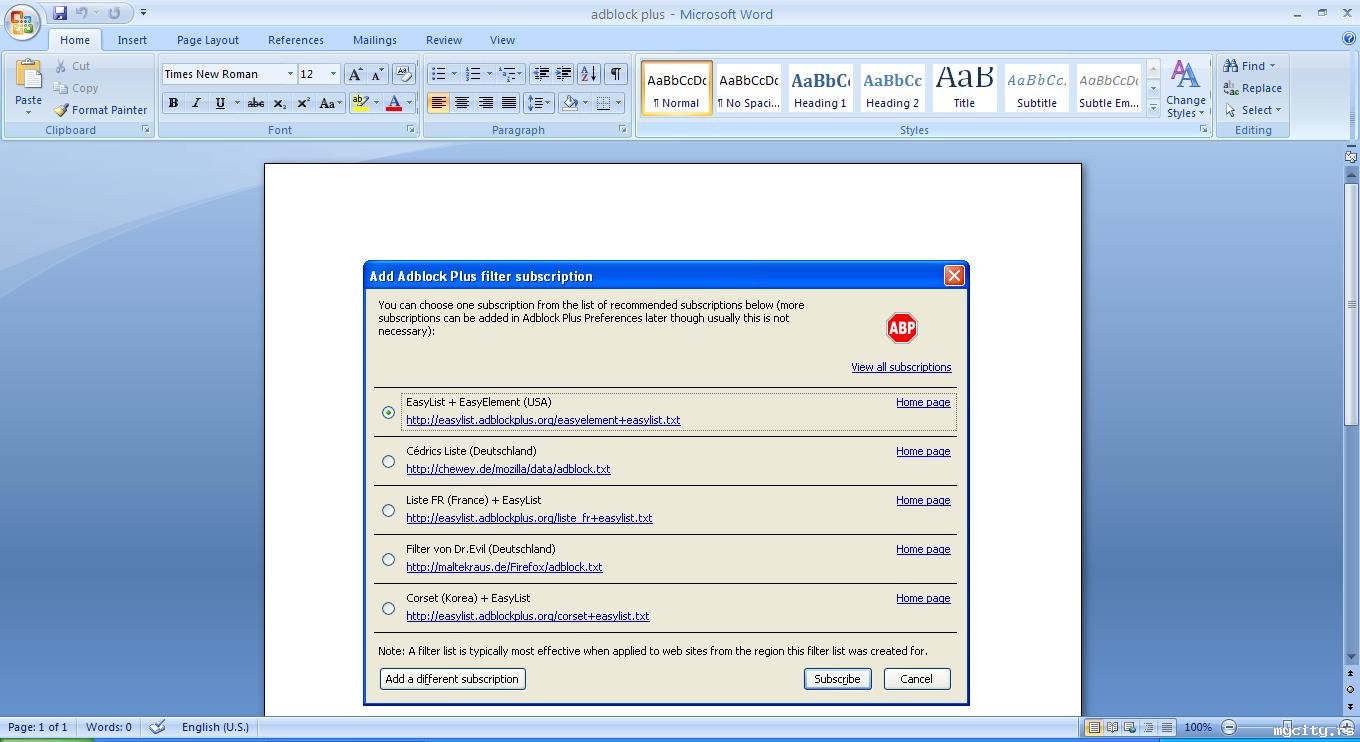Select the EasyList + EasyElement (USA) radio button
This screenshot has height=742, width=1360.
388,412
